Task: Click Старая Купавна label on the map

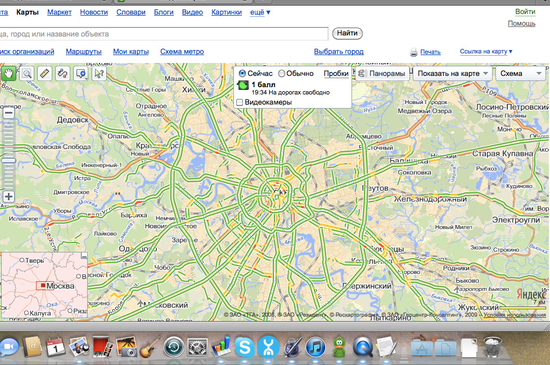Action: tap(502, 154)
